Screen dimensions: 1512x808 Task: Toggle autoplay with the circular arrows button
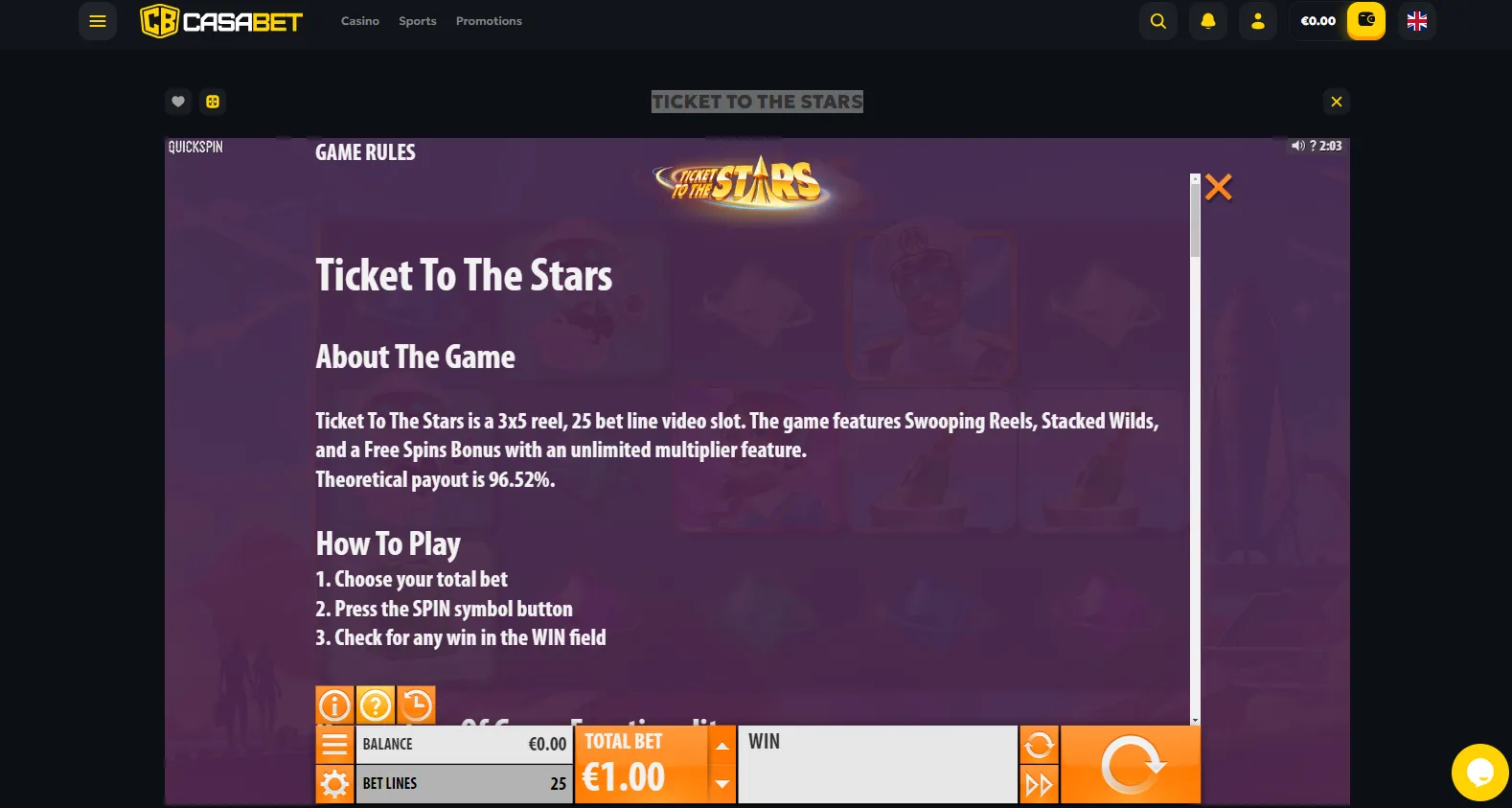tap(1040, 745)
